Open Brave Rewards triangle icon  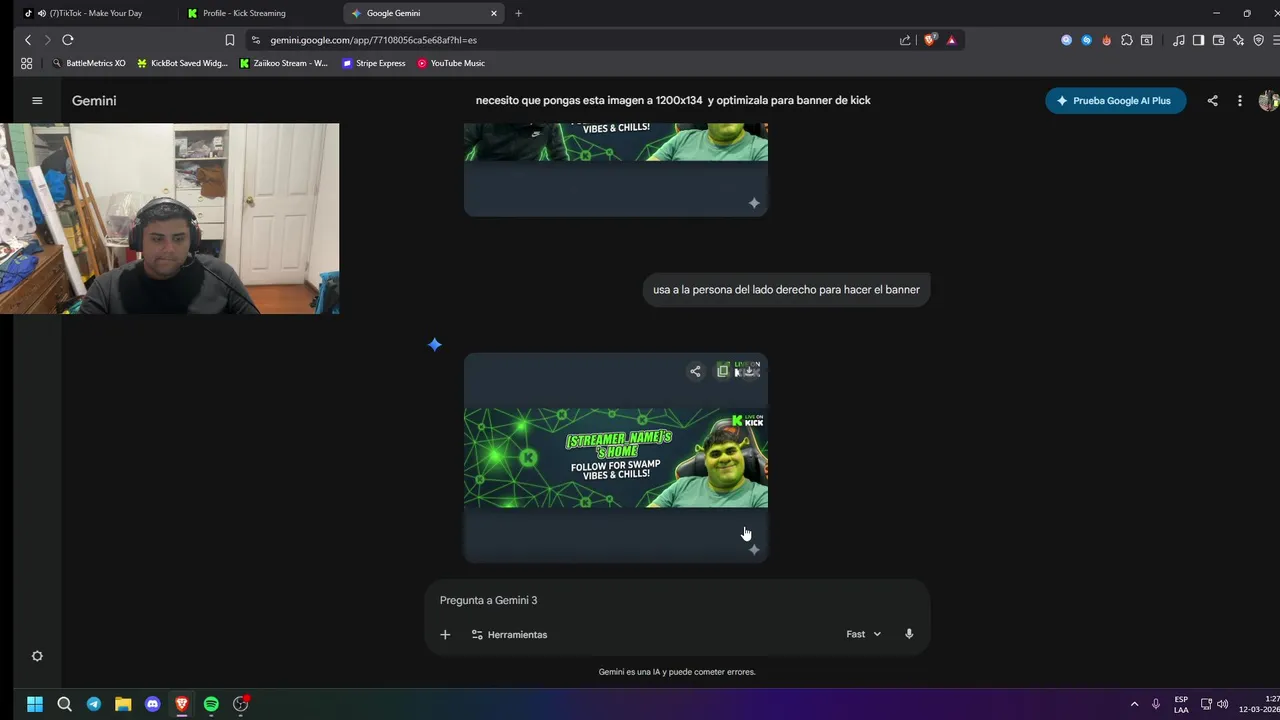click(x=951, y=40)
